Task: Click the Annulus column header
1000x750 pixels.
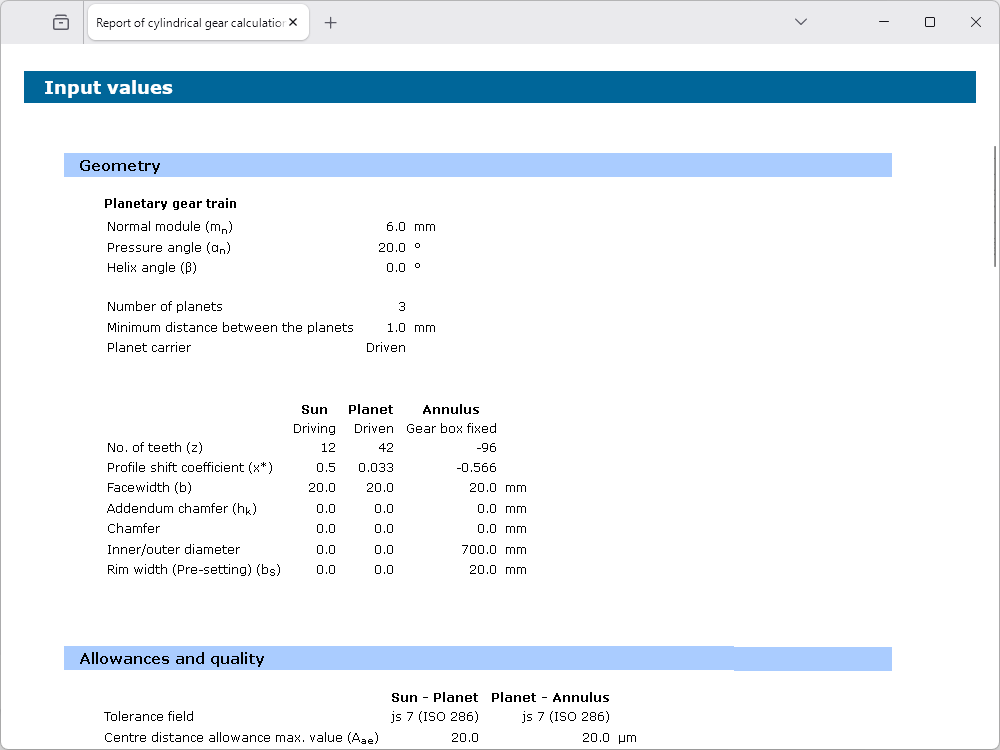Action: click(x=450, y=409)
